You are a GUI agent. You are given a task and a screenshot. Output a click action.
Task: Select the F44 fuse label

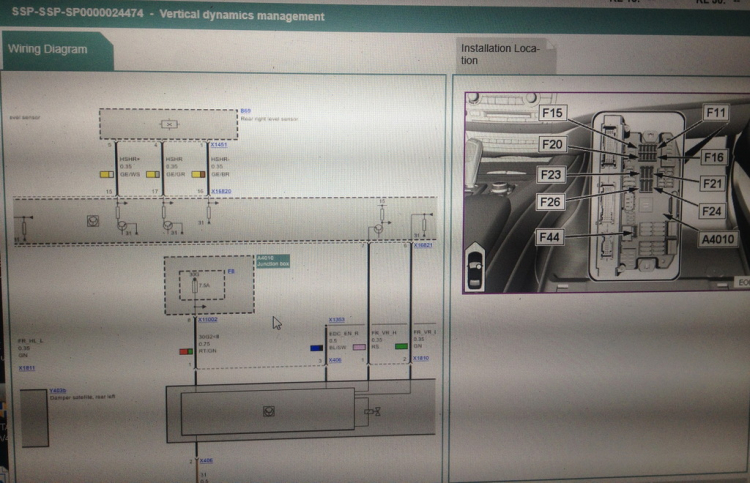pyautogui.click(x=549, y=237)
